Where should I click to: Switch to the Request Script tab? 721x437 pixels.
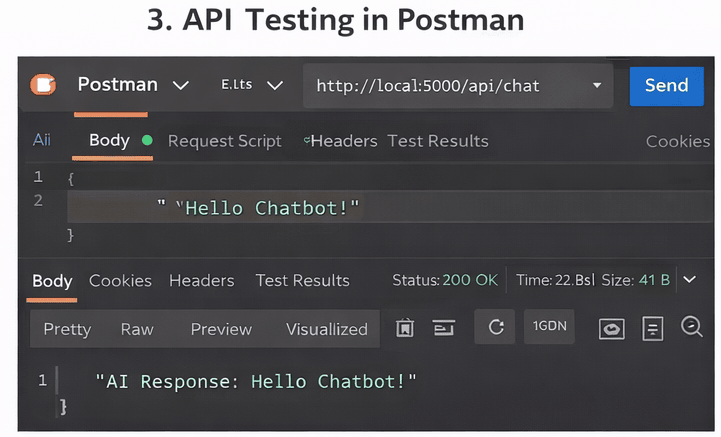coord(224,141)
